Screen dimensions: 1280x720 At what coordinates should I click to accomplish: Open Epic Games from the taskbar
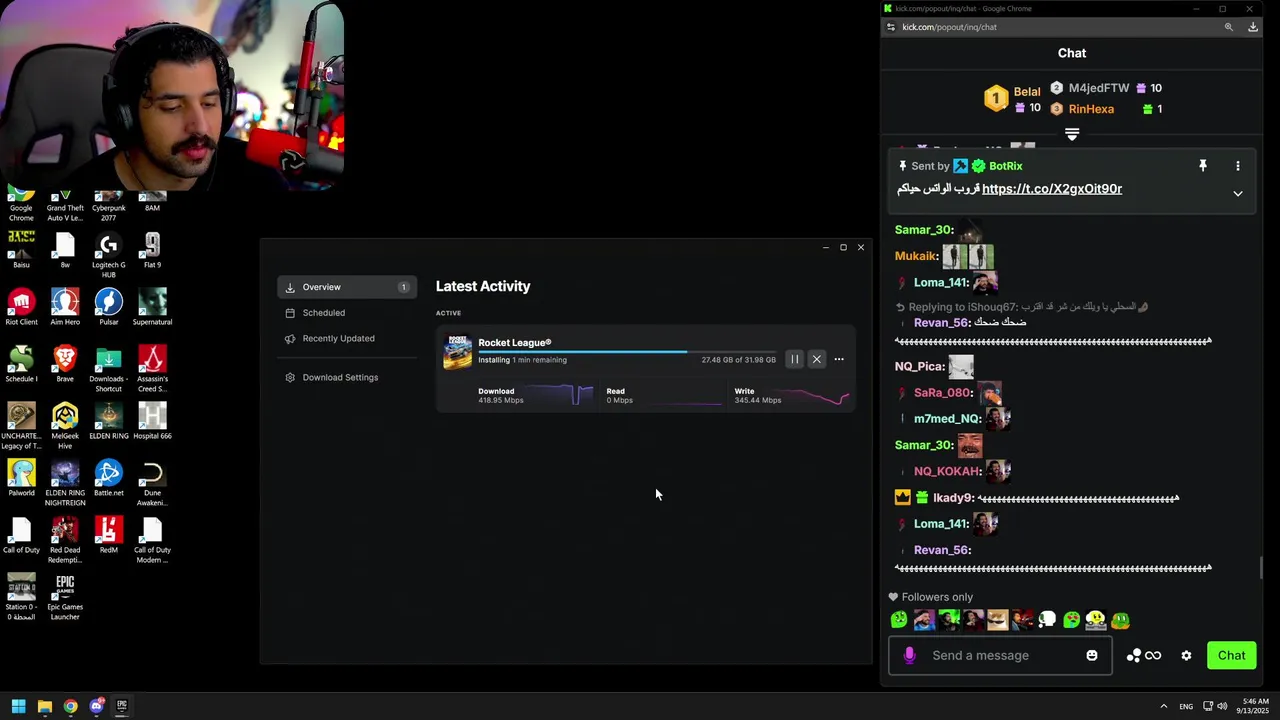point(122,706)
